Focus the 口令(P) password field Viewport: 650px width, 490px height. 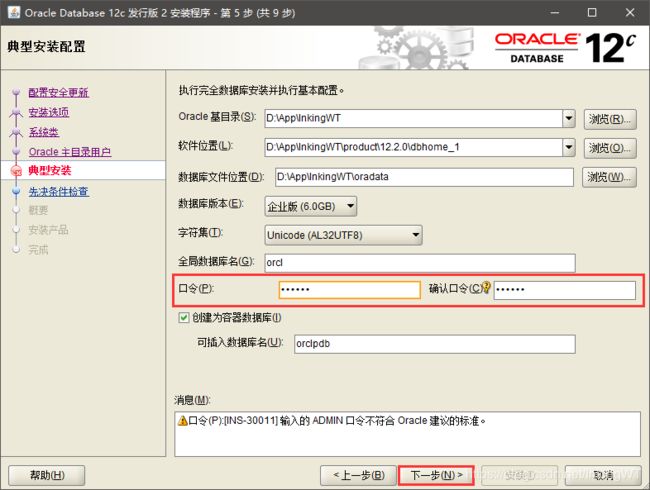349,289
